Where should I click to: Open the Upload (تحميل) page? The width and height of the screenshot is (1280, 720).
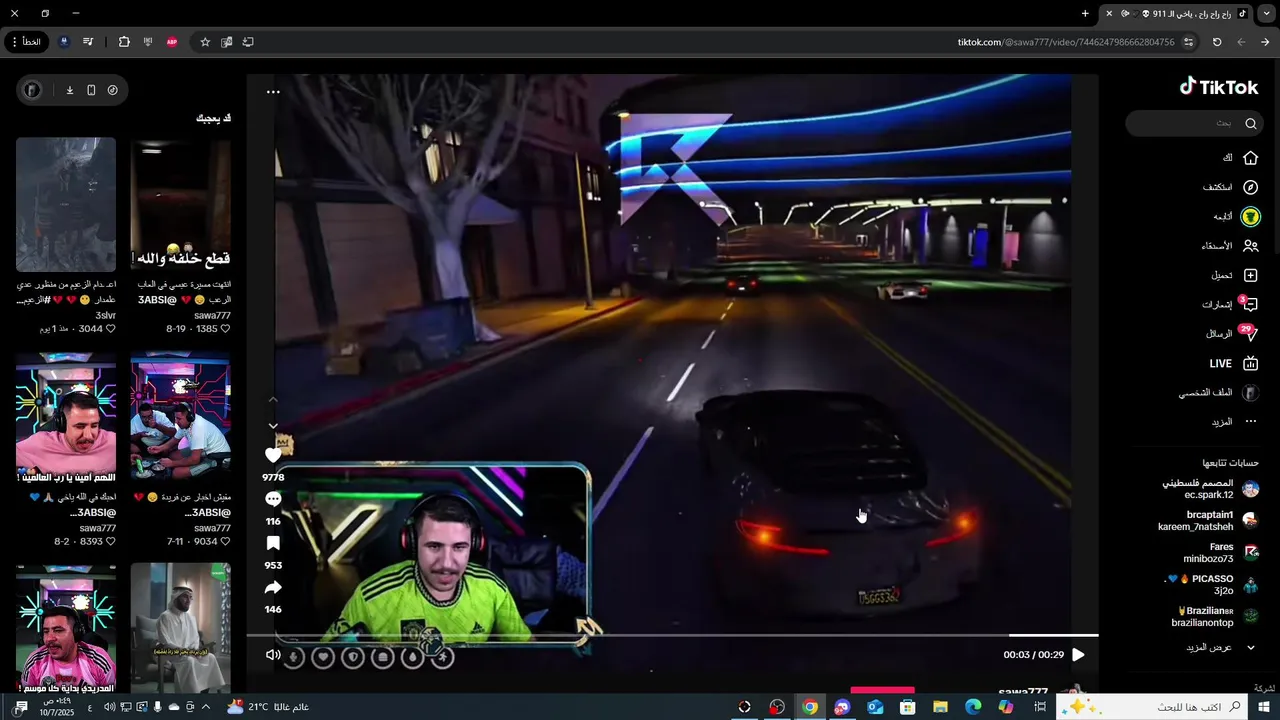point(1235,275)
